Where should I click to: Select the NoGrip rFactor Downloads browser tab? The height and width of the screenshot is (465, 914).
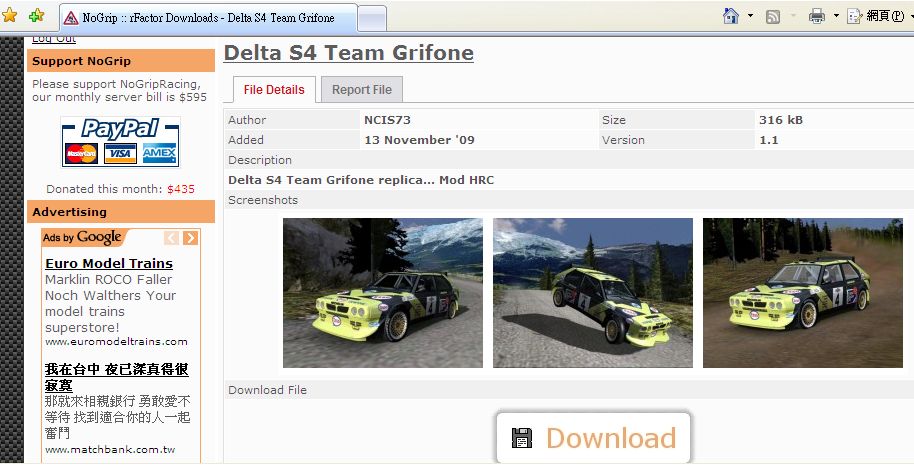208,17
